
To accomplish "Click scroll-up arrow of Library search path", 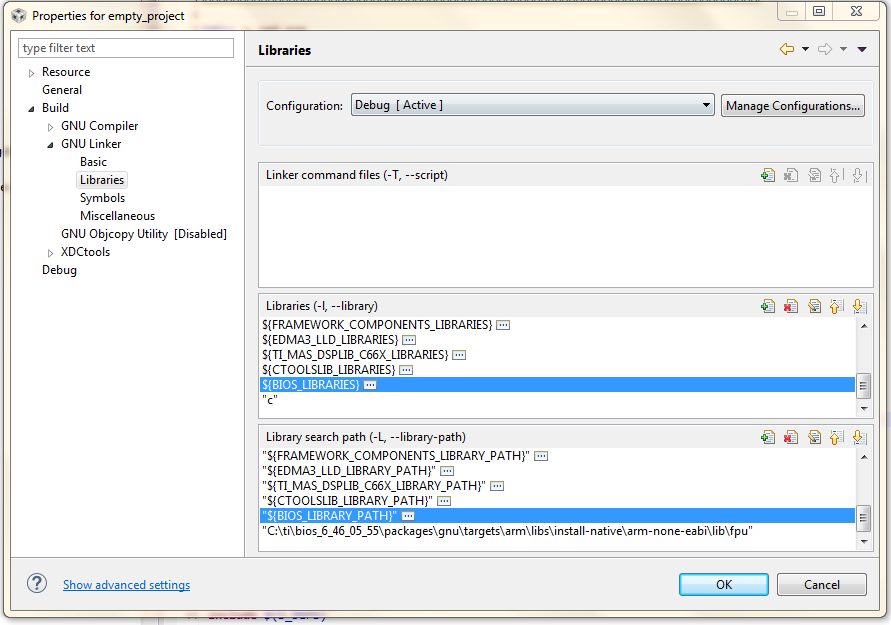I will 864,457.
